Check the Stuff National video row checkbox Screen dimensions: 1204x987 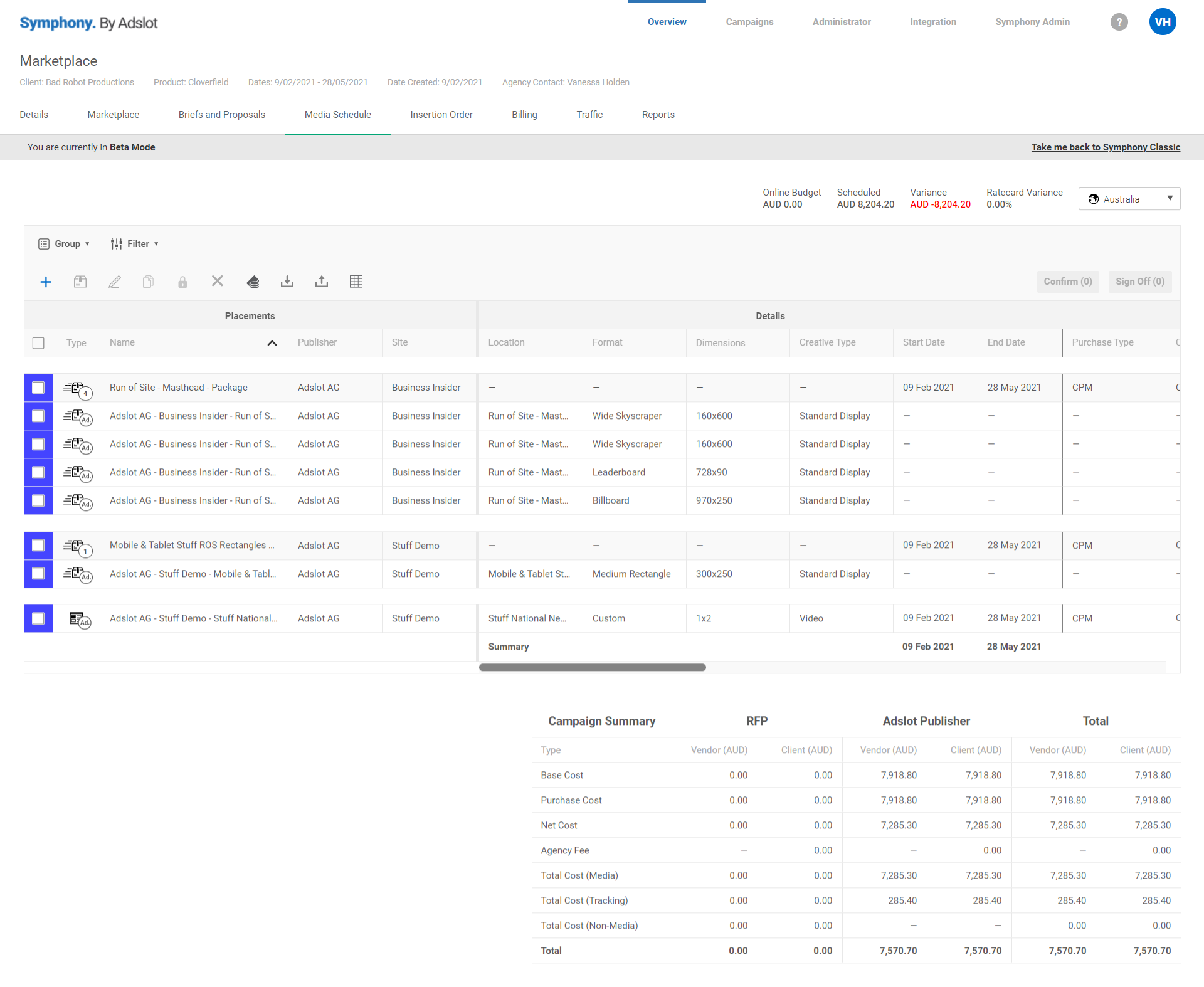point(38,618)
